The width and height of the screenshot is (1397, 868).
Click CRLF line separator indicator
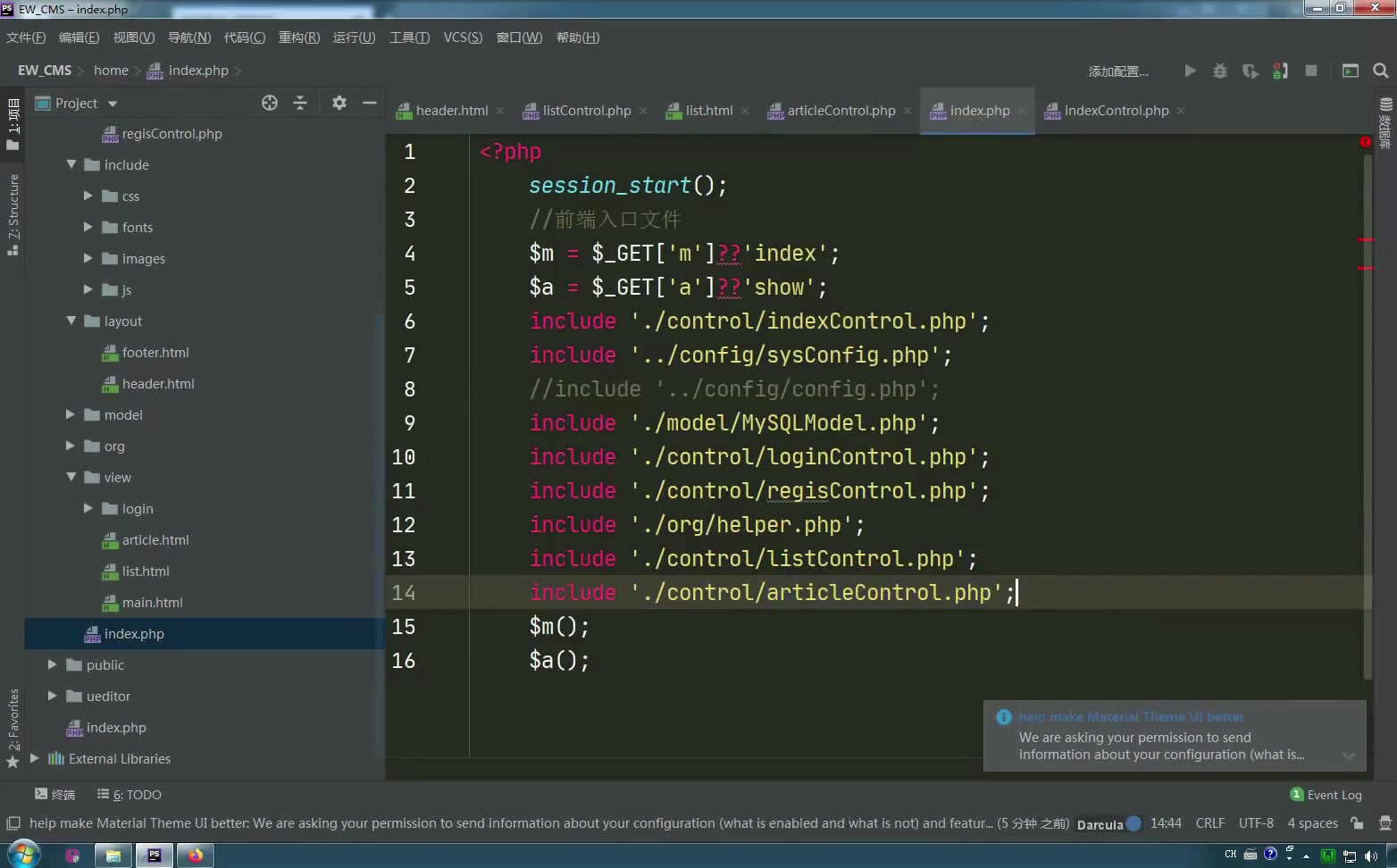tap(1210, 823)
